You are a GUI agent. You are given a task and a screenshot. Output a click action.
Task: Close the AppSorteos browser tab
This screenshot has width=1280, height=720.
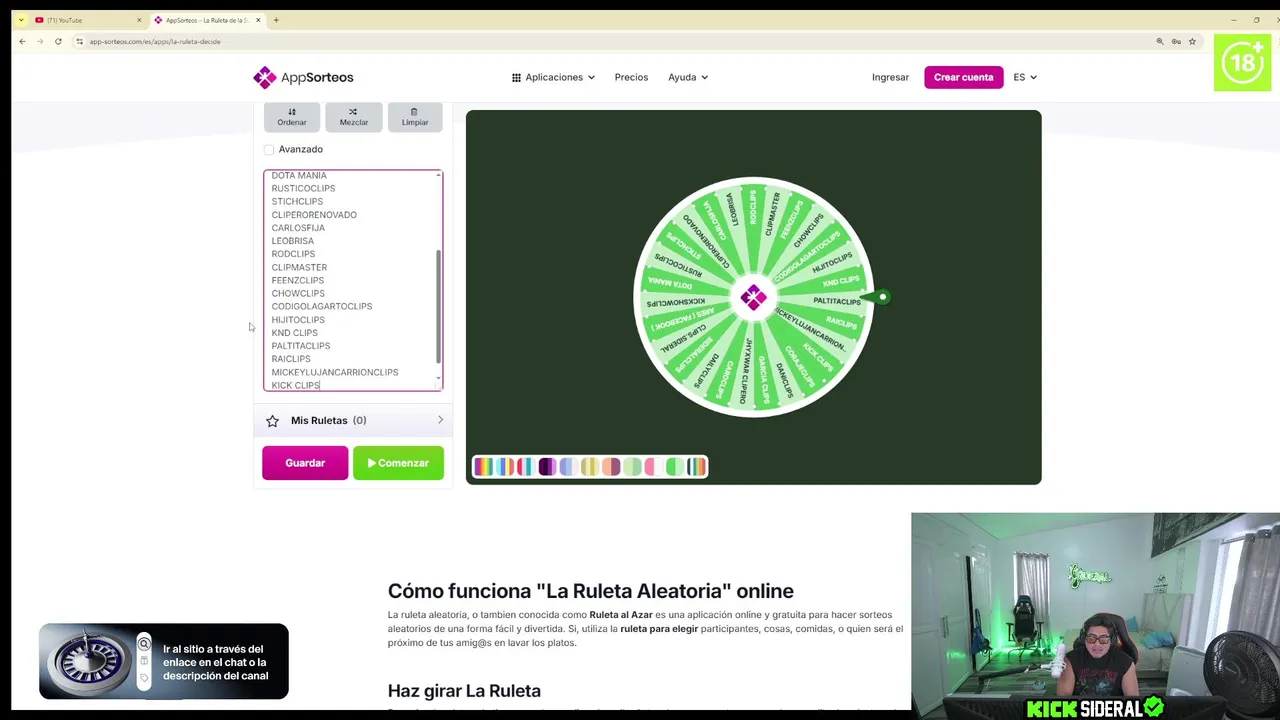pos(259,20)
